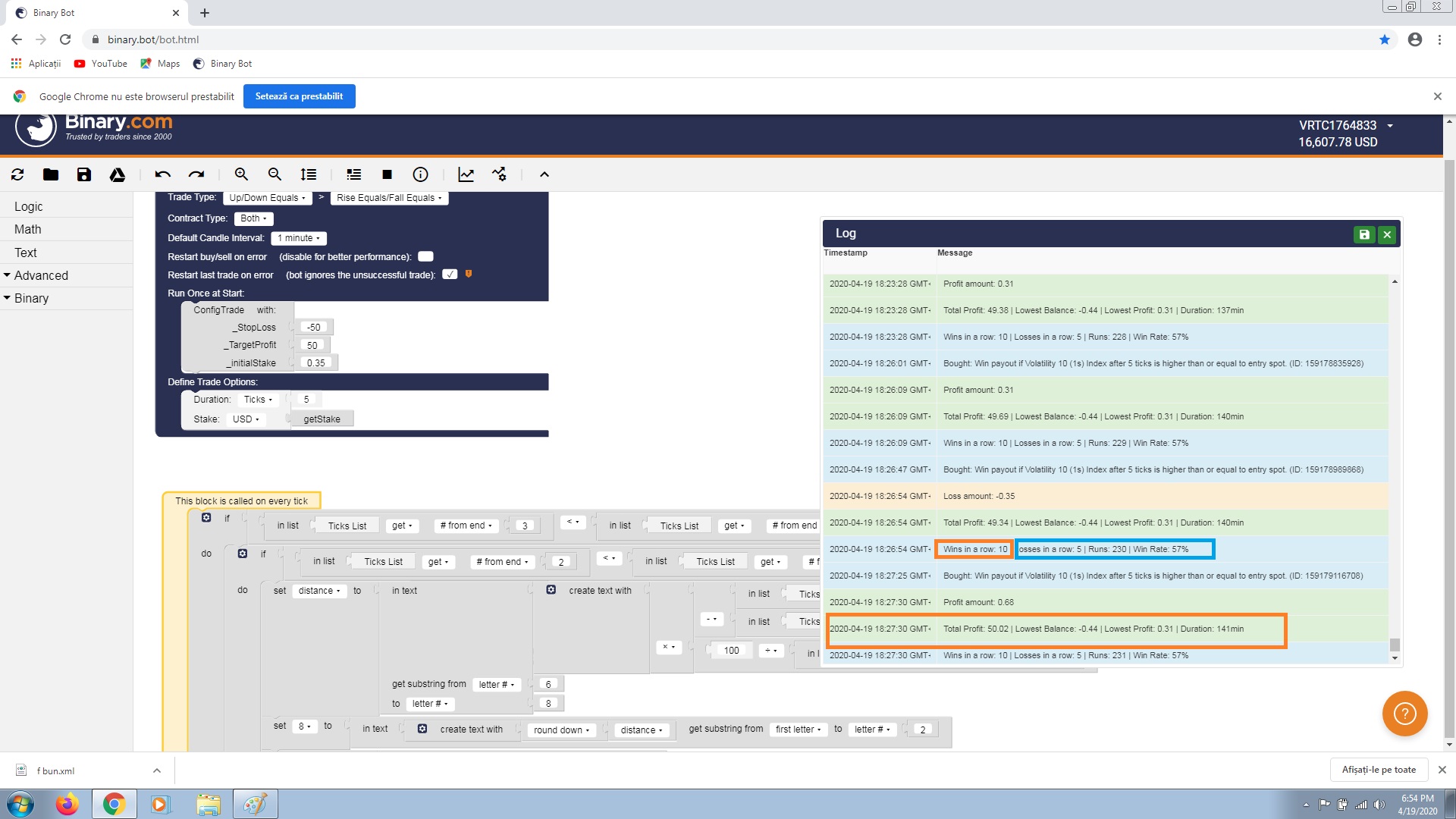Screen dimensions: 1456x819
Task: Open a saved strategy via the folder icon
Action: click(x=50, y=174)
